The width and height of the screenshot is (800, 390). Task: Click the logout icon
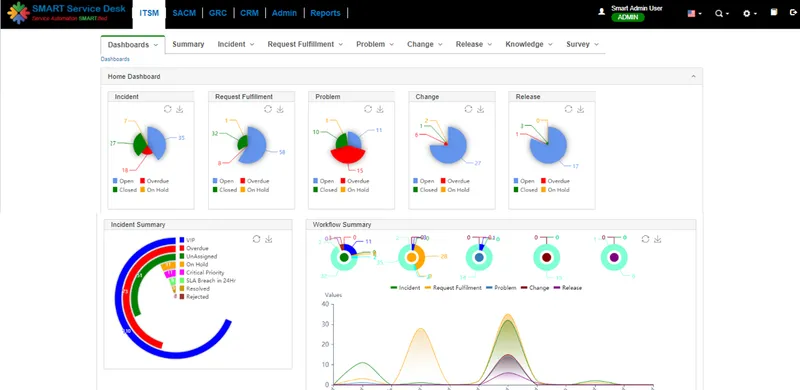(x=793, y=12)
